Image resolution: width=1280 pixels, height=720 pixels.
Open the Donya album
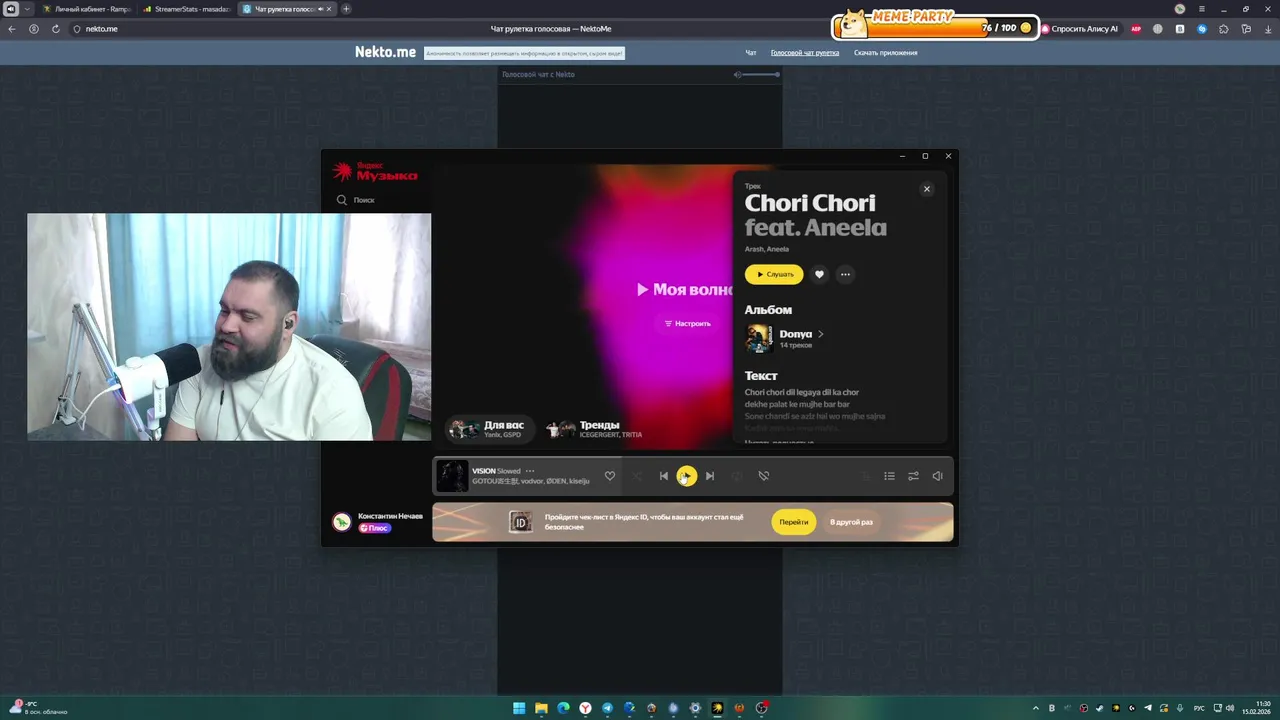pyautogui.click(x=802, y=334)
